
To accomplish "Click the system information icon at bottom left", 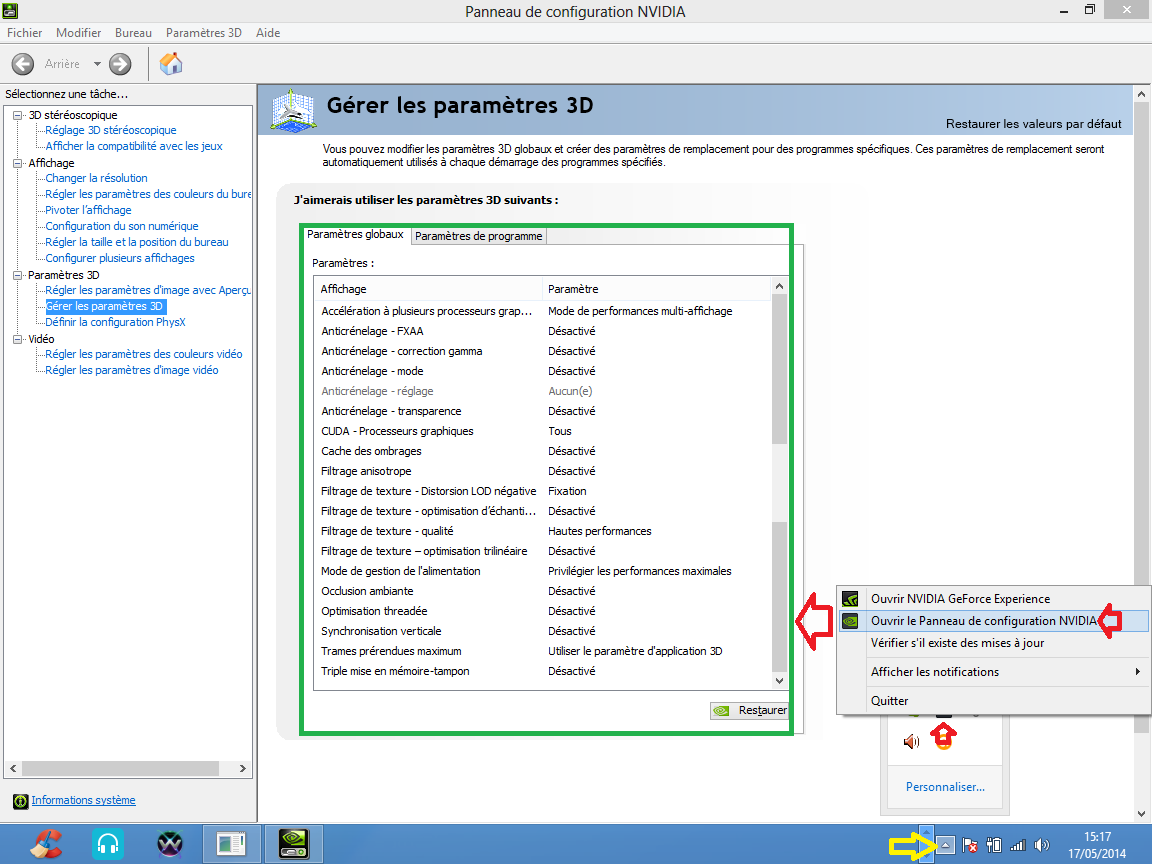I will 21,801.
